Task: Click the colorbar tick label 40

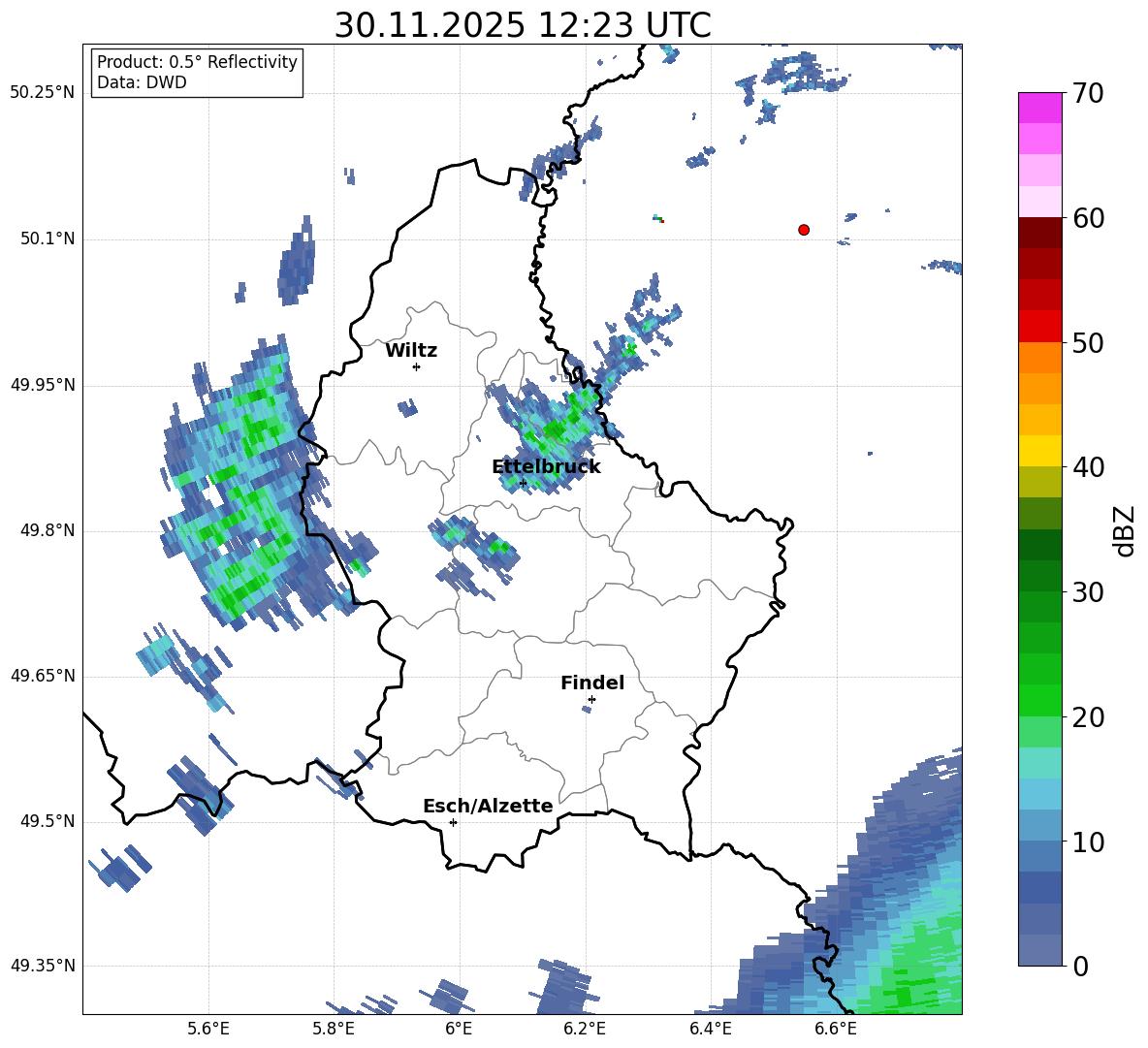Action: [x=1088, y=467]
